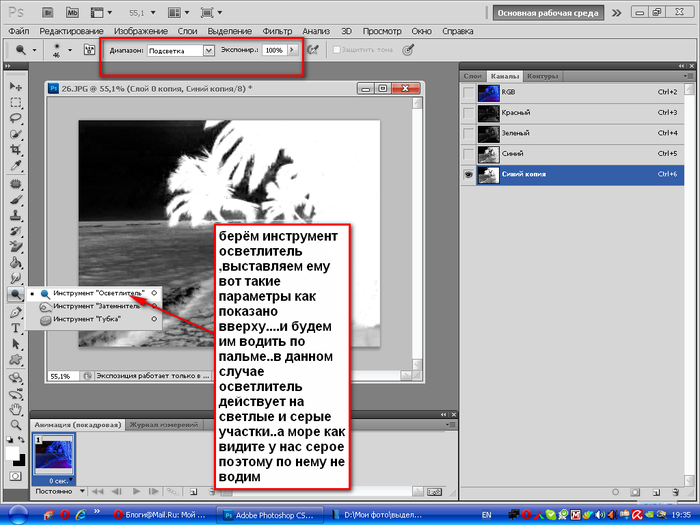Image resolution: width=700 pixels, height=525 pixels.
Task: Open the brush preset picker dropdown
Action: 70,50
